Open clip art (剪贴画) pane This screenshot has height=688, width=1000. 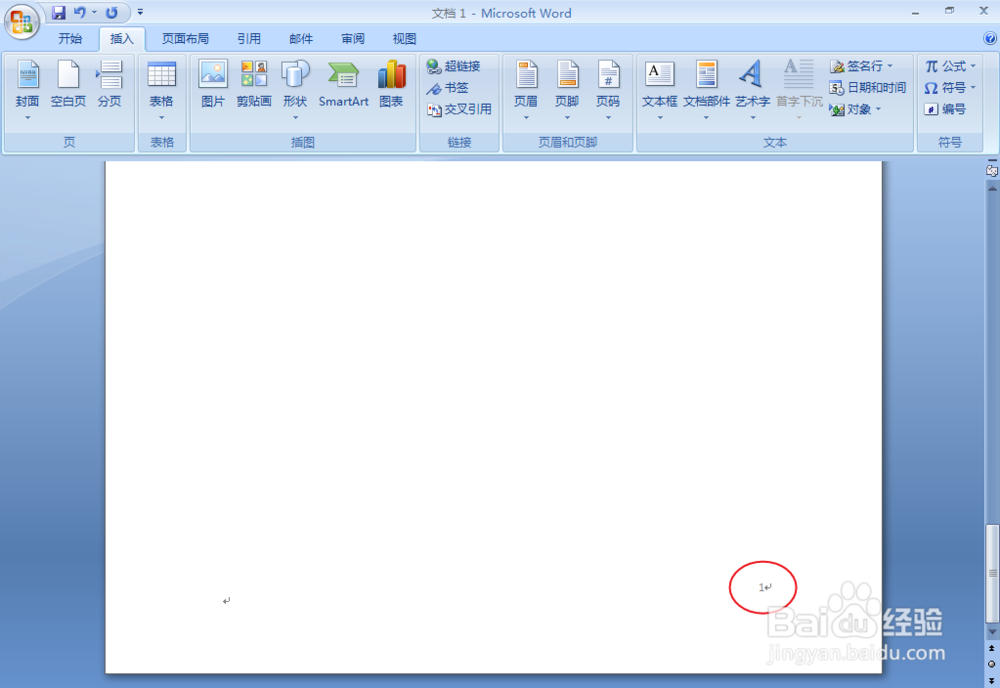[254, 84]
